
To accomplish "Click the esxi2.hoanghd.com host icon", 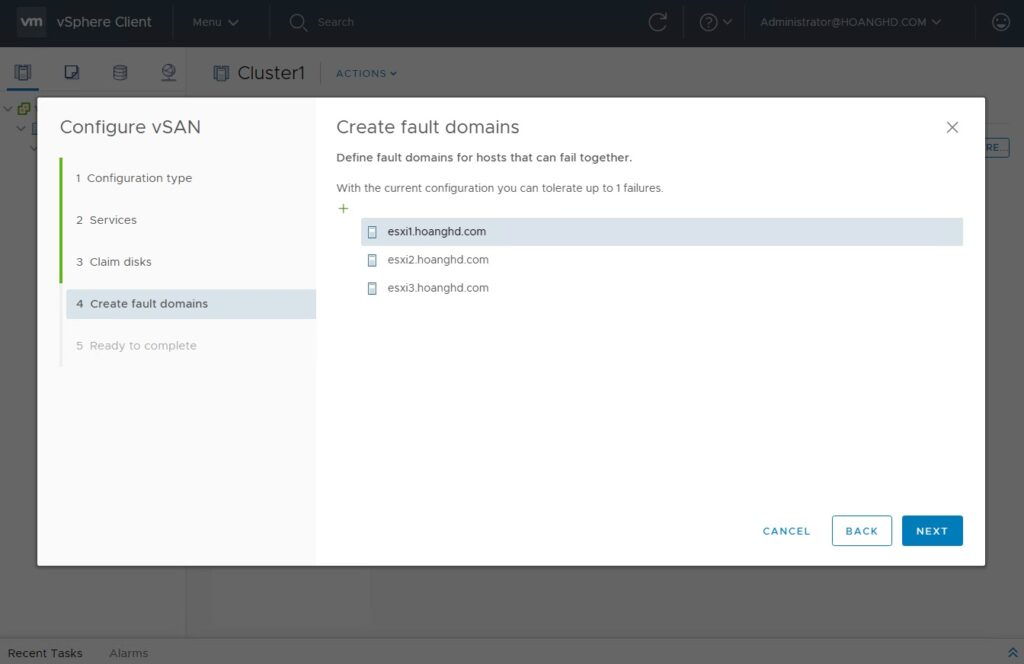I will [x=372, y=260].
